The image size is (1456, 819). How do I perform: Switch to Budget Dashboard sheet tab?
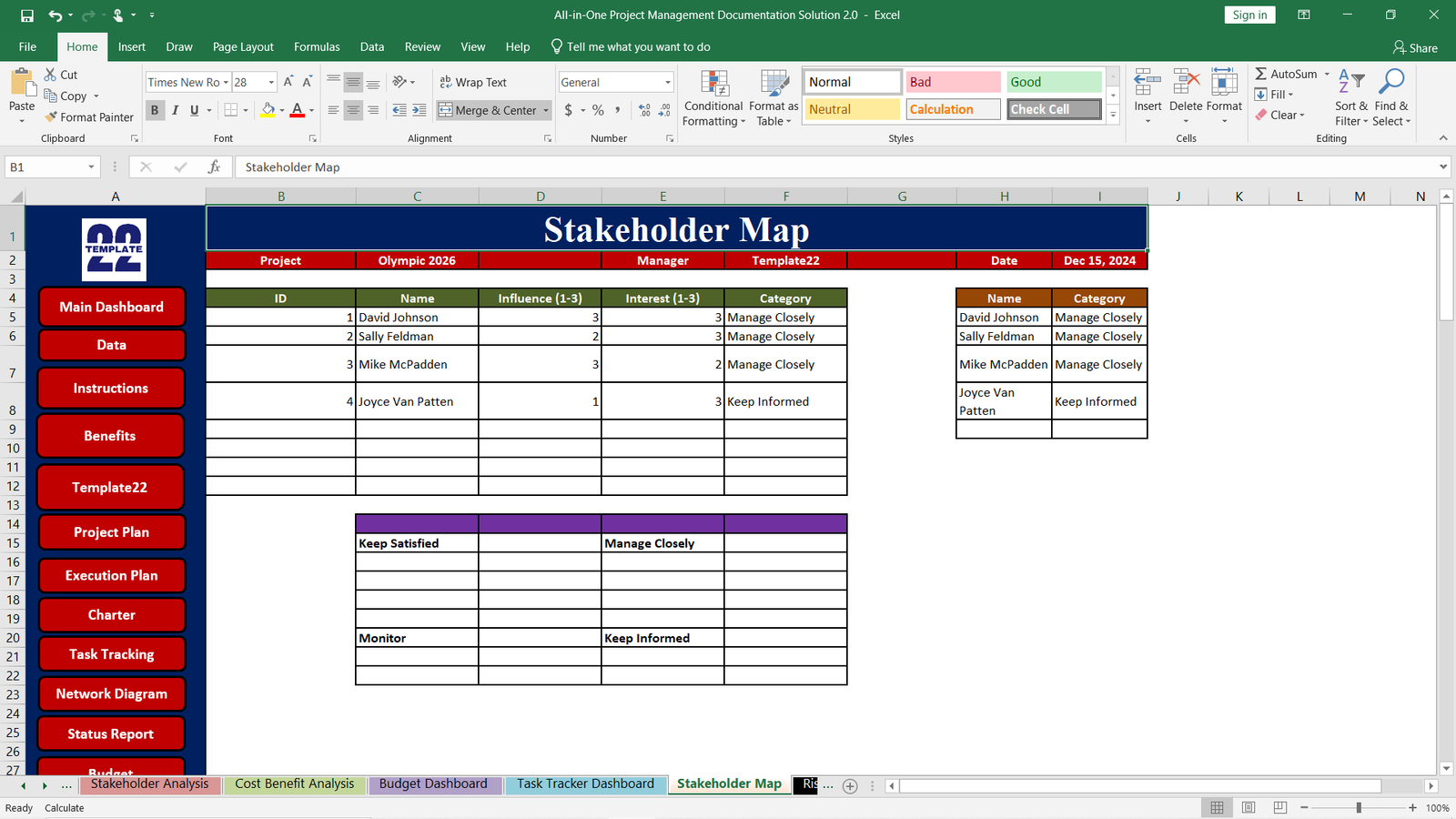coord(433,784)
